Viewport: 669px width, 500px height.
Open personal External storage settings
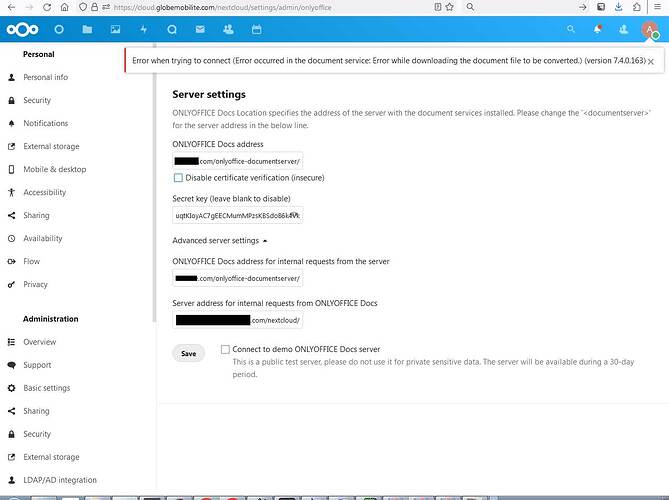tap(51, 146)
